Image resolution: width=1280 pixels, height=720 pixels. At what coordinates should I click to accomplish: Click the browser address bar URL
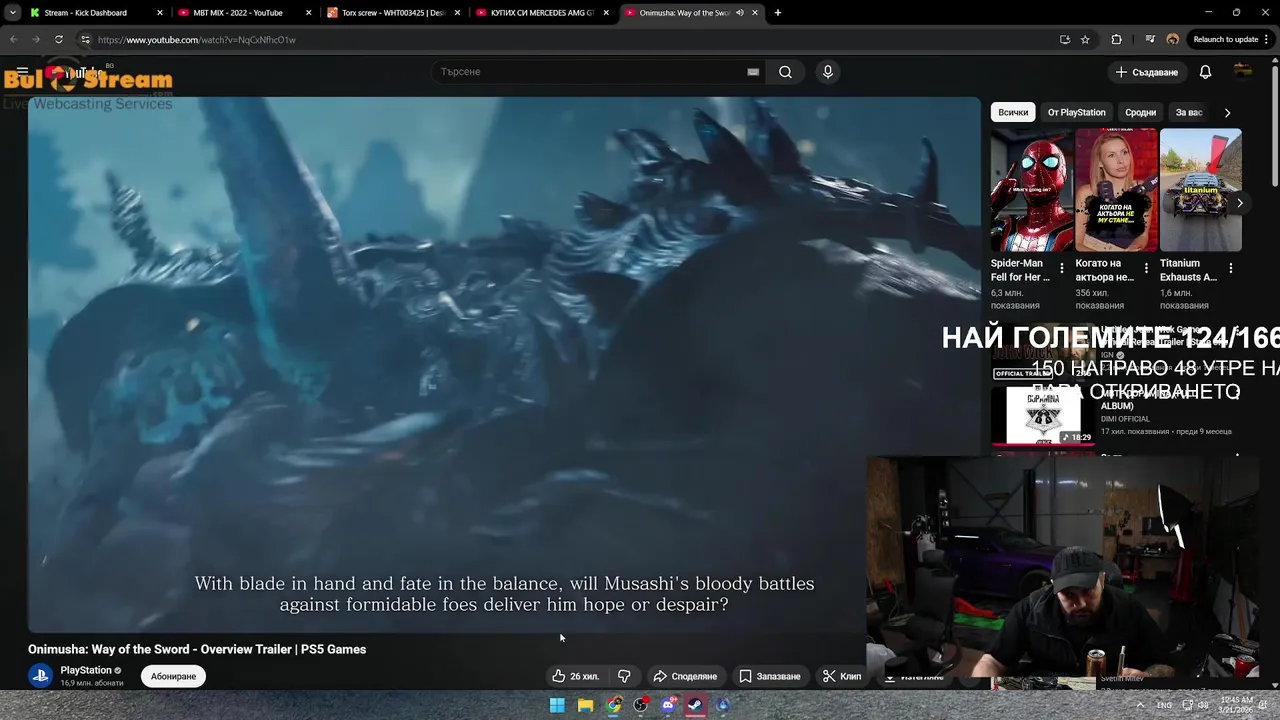(197, 40)
